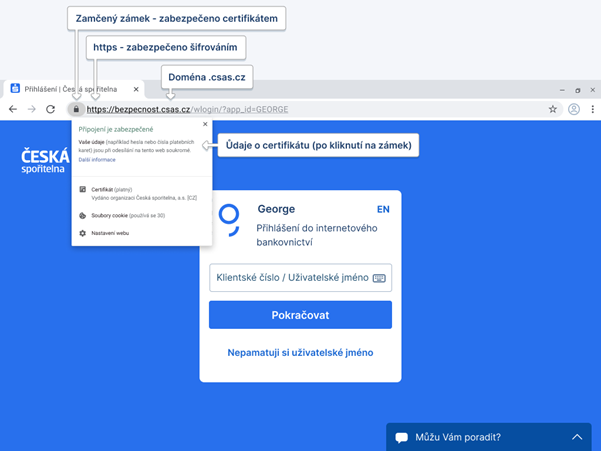The height and width of the screenshot is (451, 601).
Task: Open the browser three-dot menu
Action: pyautogui.click(x=593, y=109)
